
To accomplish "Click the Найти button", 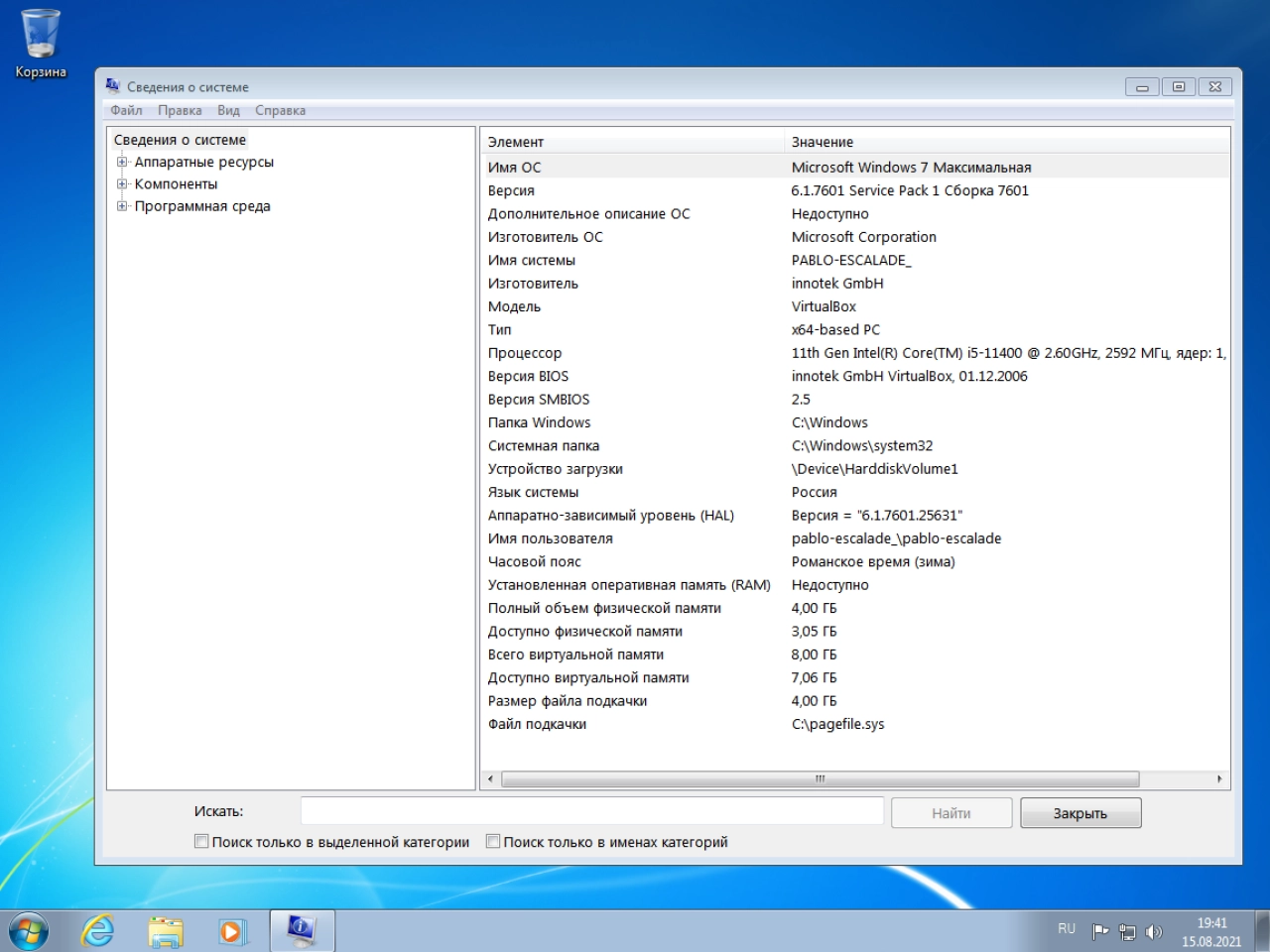I will pos(952,813).
